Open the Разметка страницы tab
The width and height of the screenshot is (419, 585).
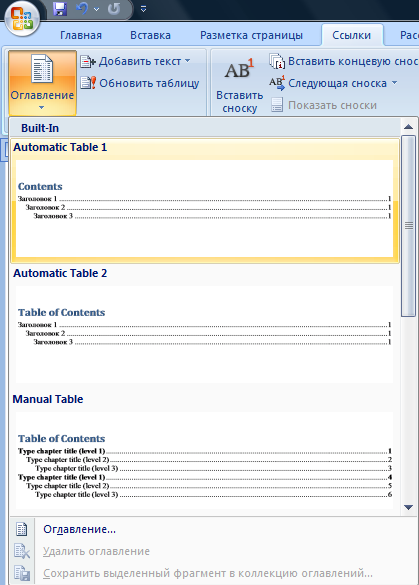coord(251,35)
